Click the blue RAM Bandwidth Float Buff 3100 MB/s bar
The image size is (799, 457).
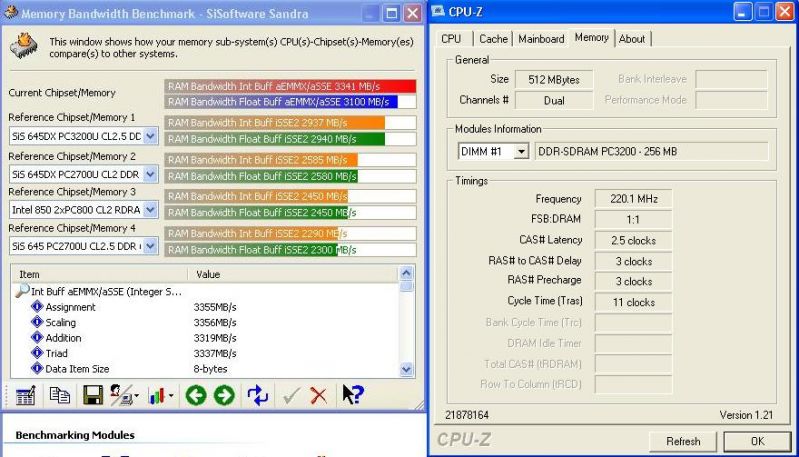(x=281, y=101)
